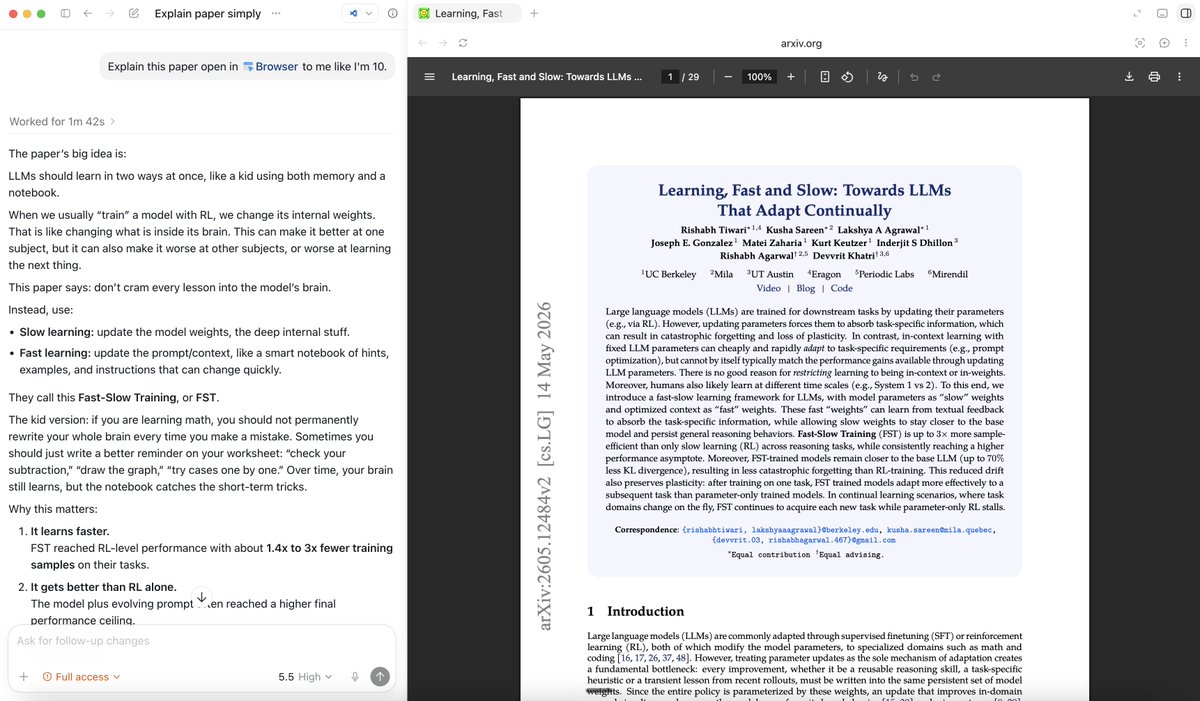Screen dimensions: 1200x701
Task: Open the Code link in the paper
Action: click(842, 288)
